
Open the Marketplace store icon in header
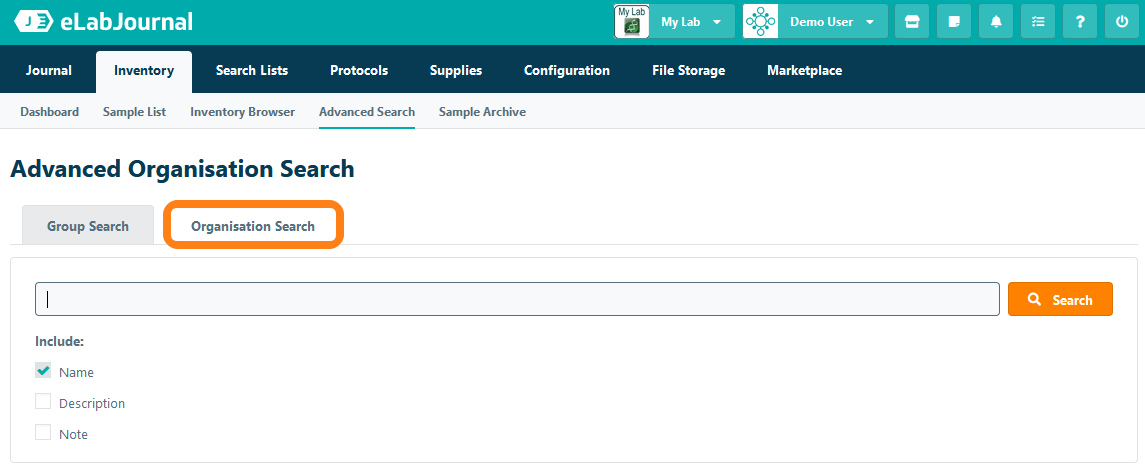(911, 22)
